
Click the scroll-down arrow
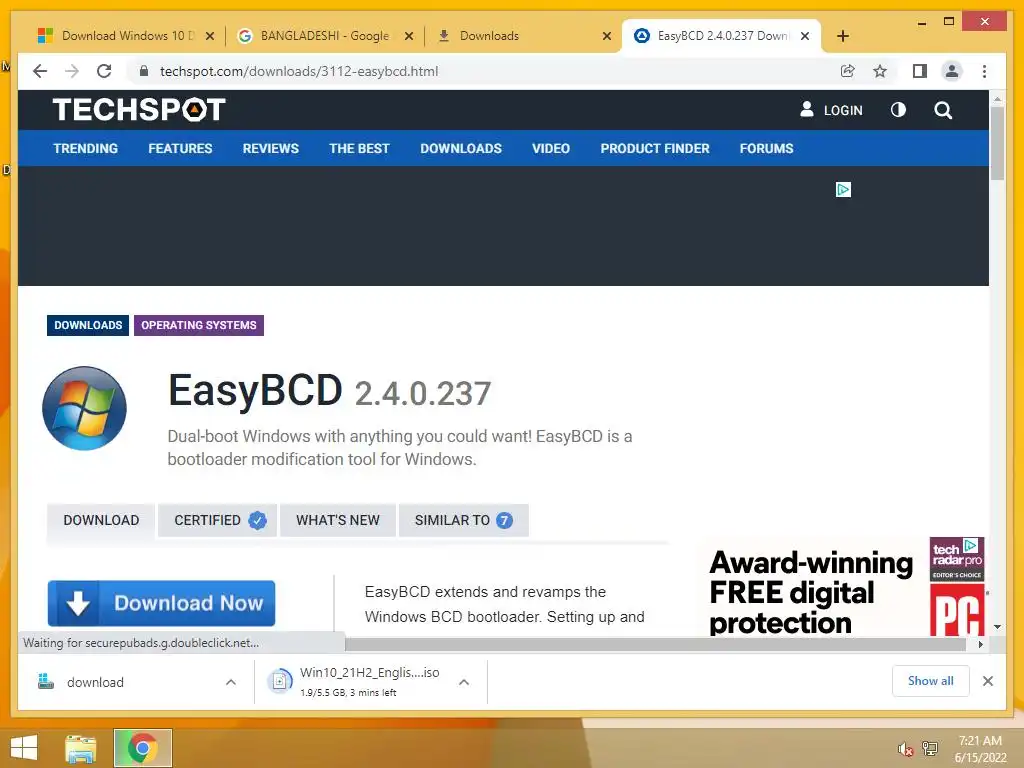tap(997, 627)
